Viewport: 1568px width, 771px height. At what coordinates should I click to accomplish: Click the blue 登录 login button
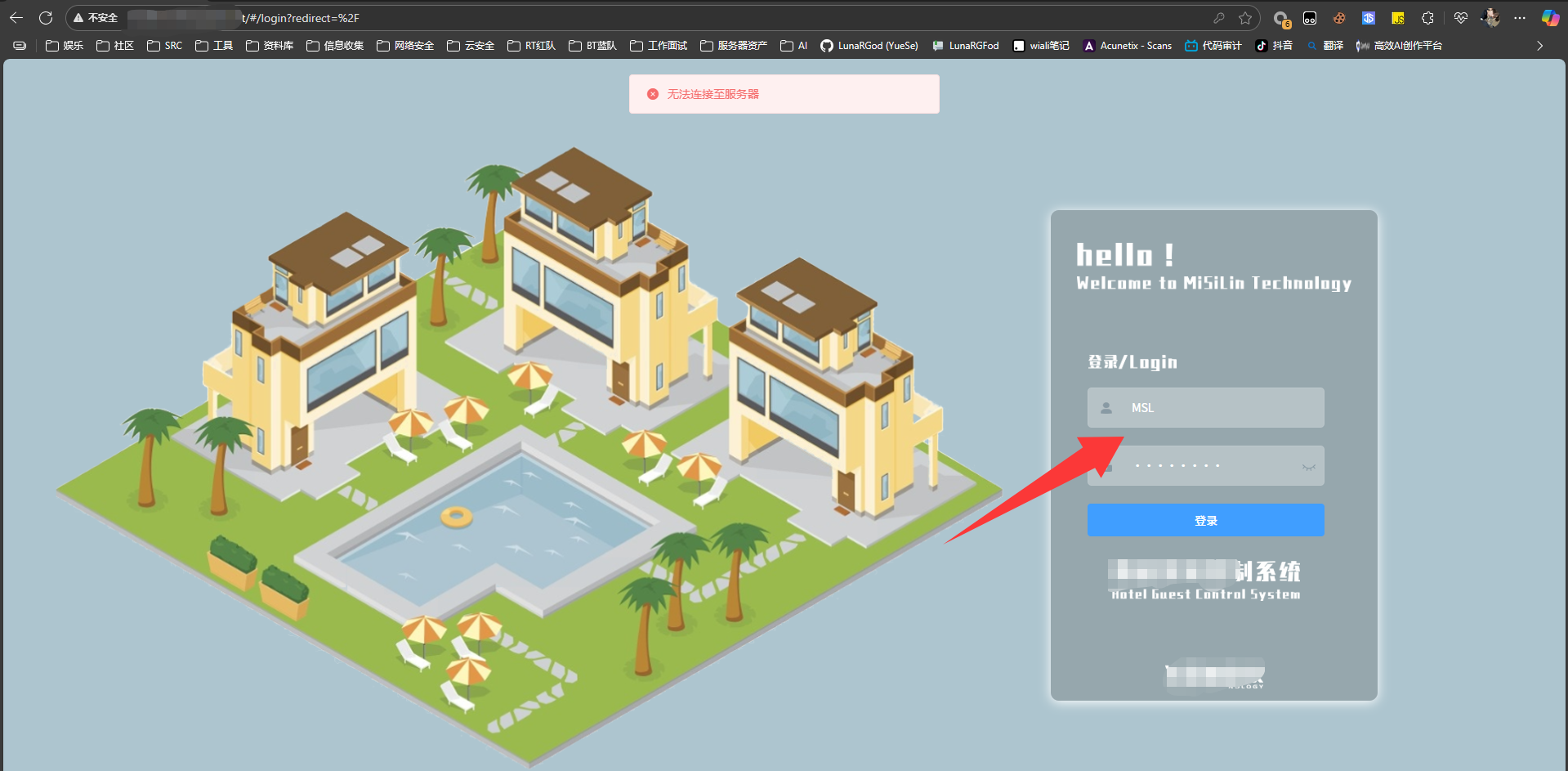1206,520
